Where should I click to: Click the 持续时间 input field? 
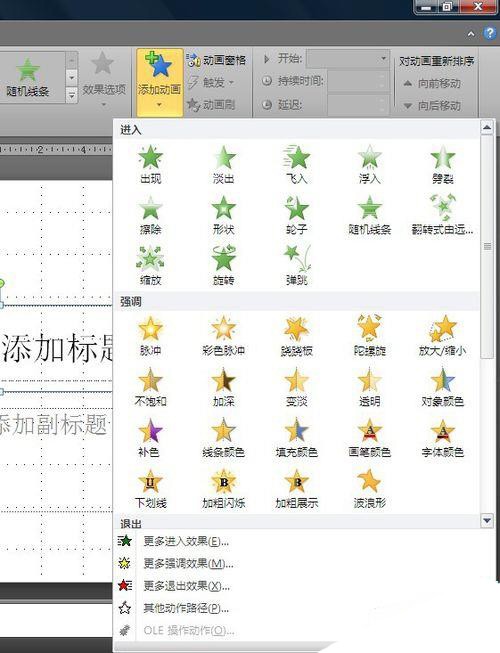point(358,81)
